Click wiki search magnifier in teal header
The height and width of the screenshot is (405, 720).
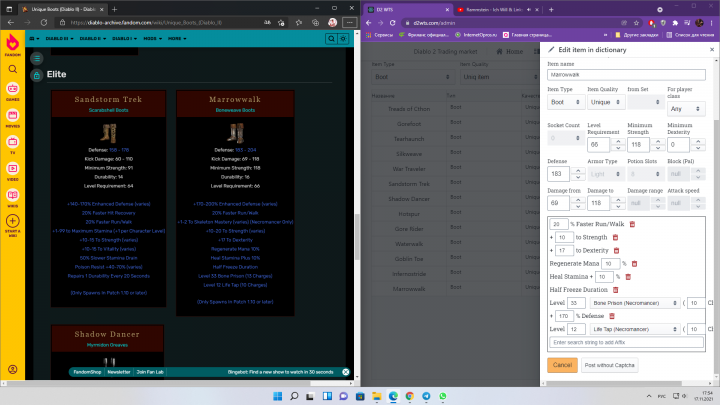click(331, 39)
